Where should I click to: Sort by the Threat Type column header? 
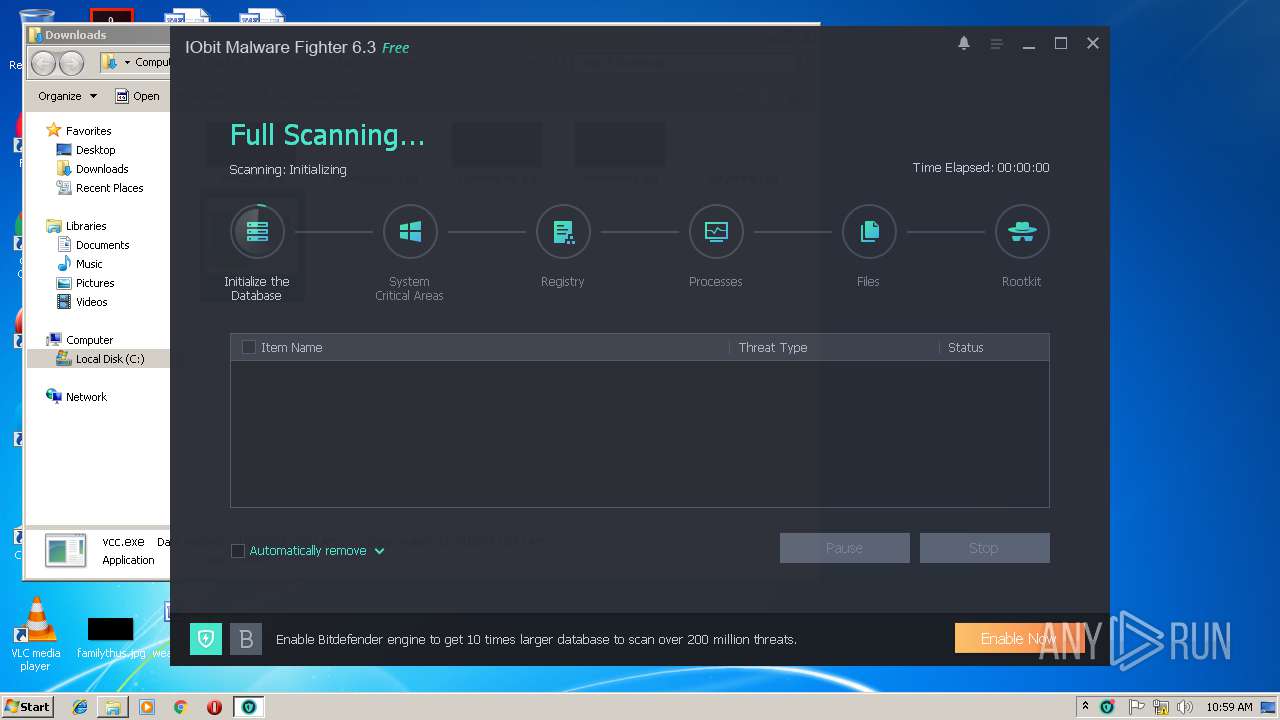773,347
